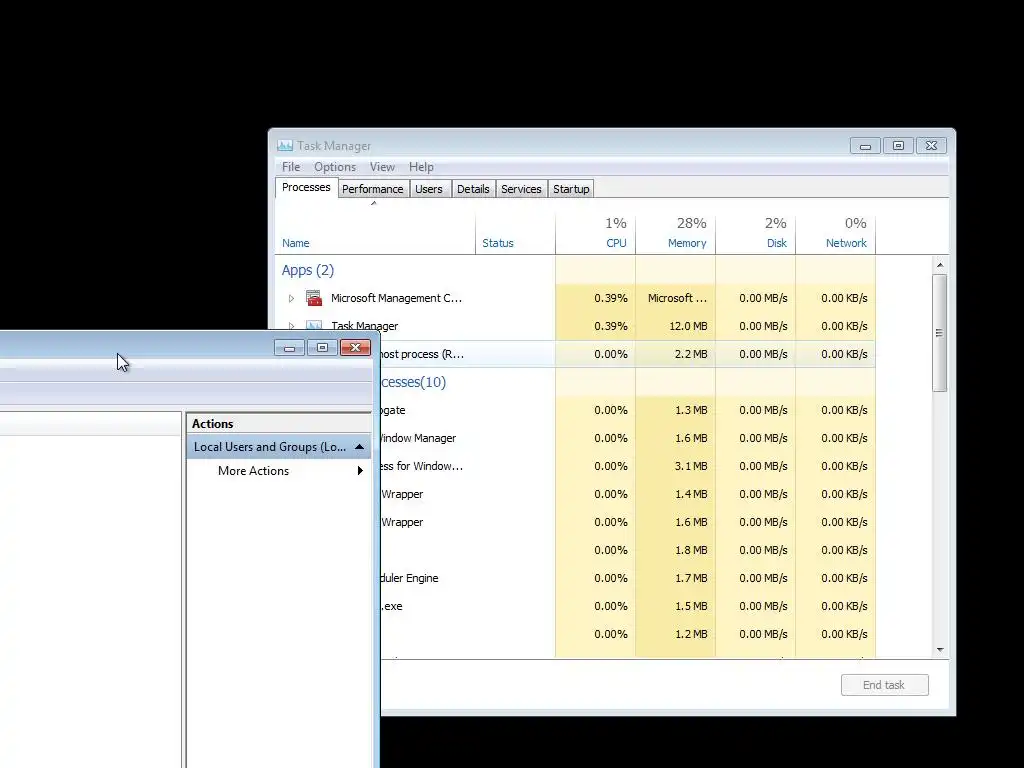Click the Microsoft Management Console toolbox icon
1024x768 pixels.
click(x=314, y=298)
